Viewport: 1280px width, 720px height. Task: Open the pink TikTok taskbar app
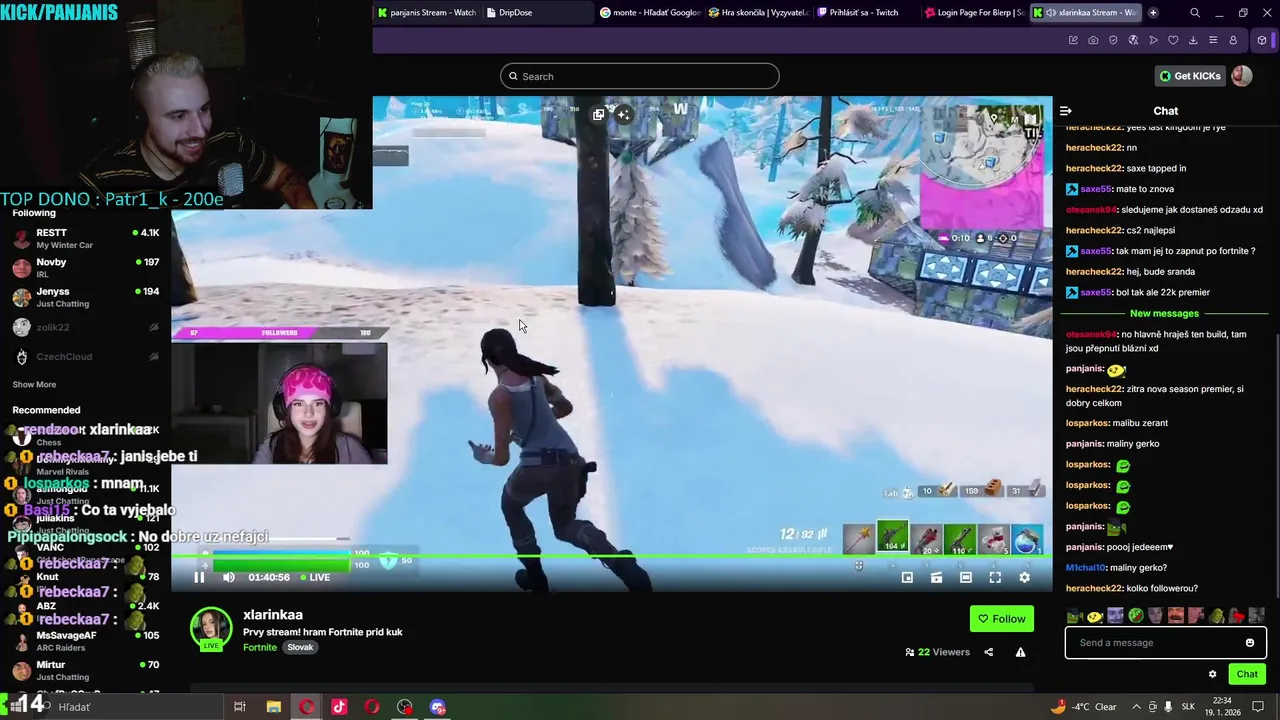tap(339, 707)
